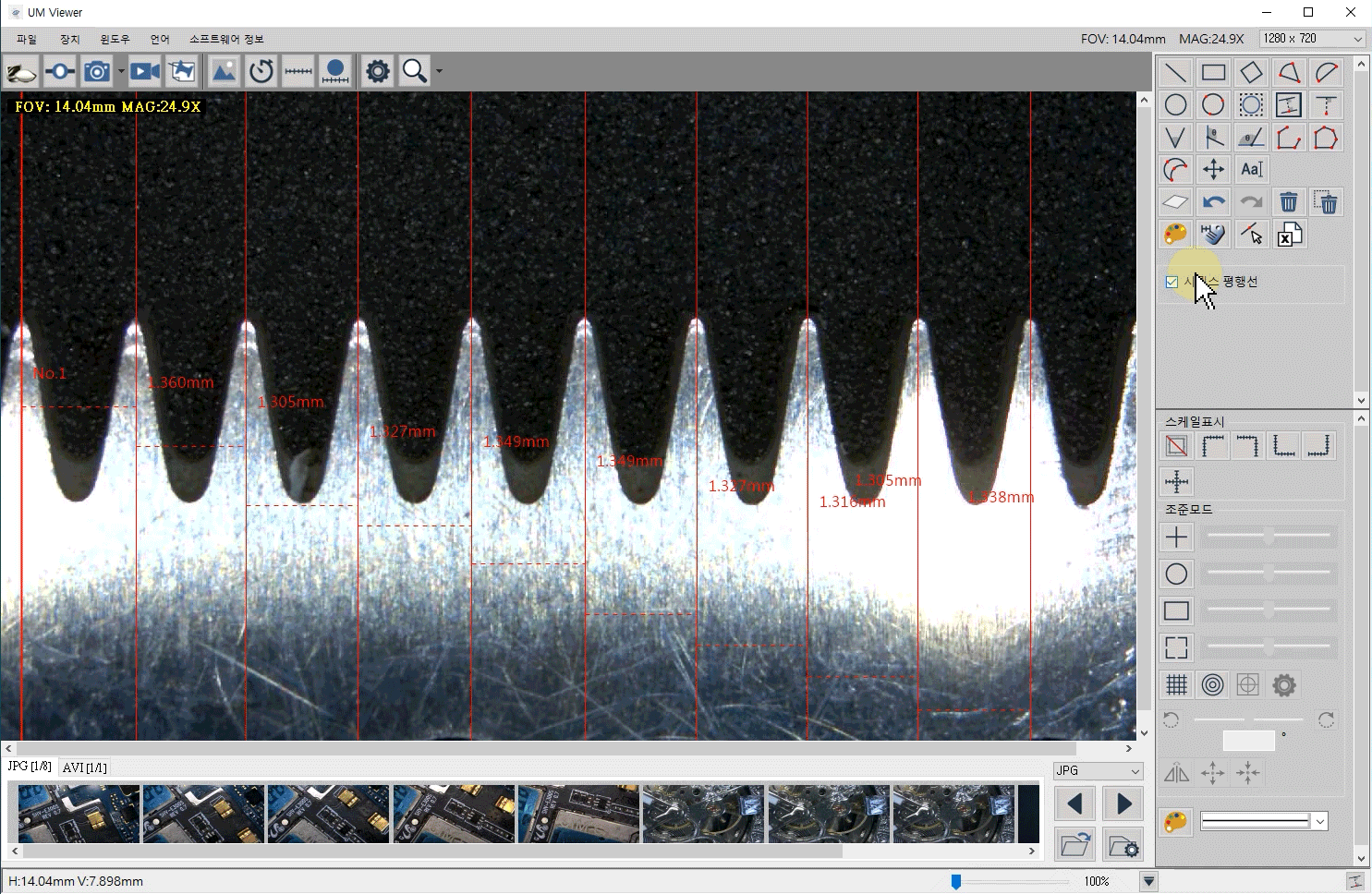
Task: Undo the last measurement action
Action: click(1213, 202)
